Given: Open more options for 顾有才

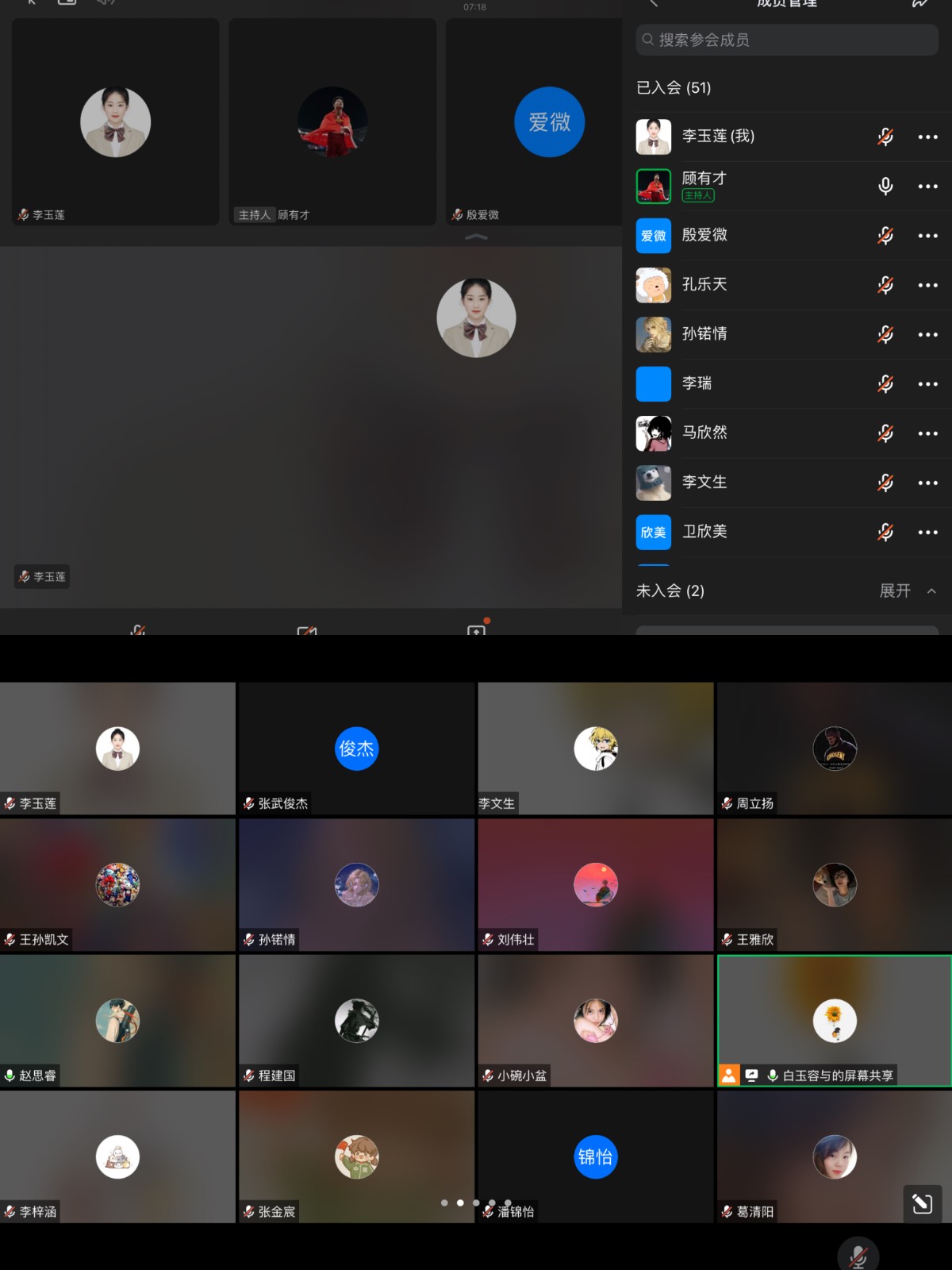Looking at the screenshot, I should 927,187.
